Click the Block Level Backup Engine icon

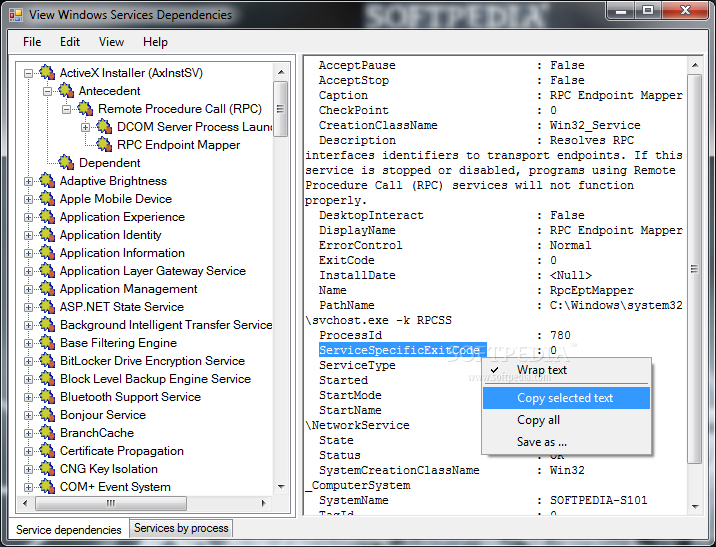(47, 379)
